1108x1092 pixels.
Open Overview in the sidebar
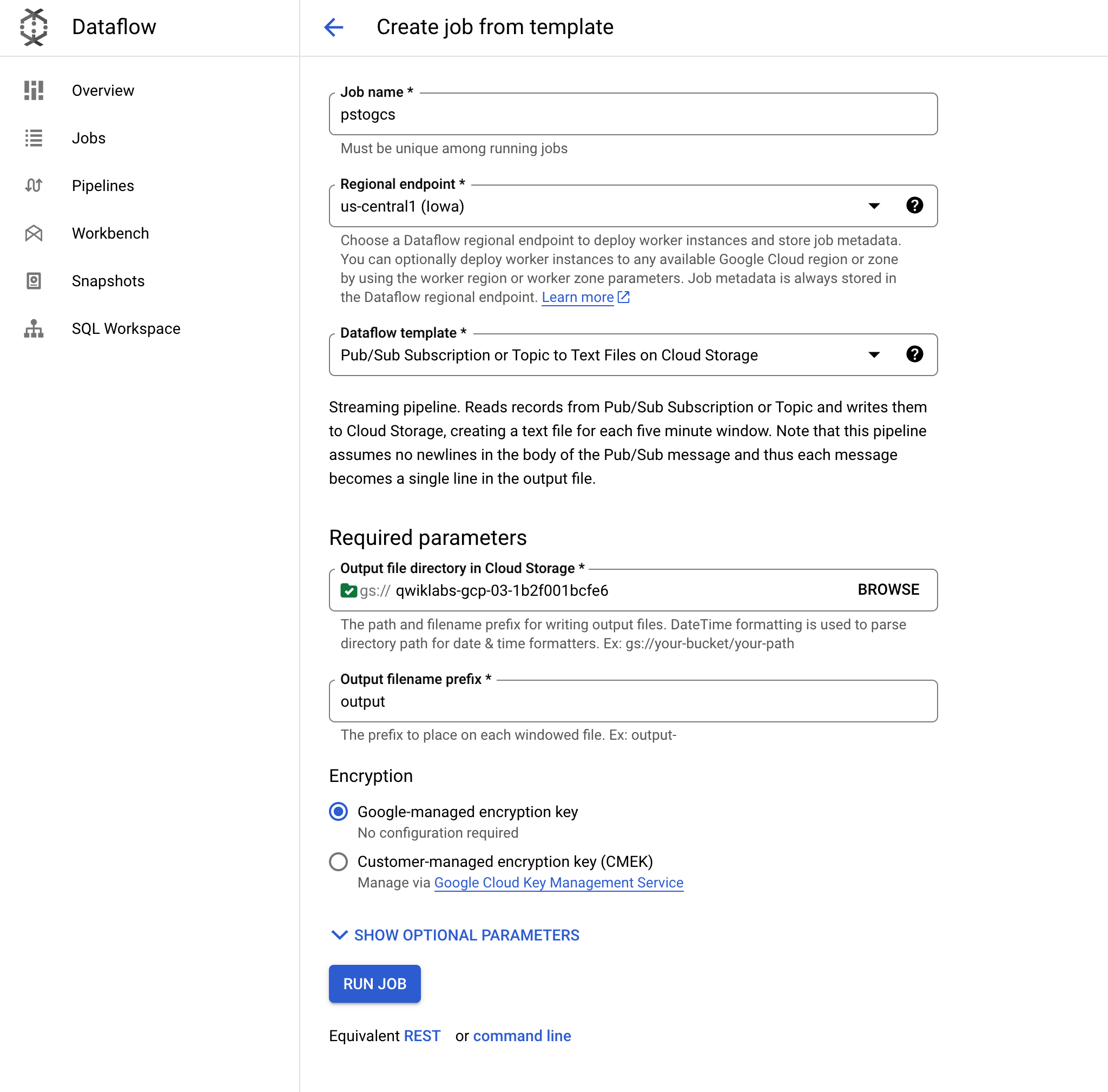click(x=103, y=90)
